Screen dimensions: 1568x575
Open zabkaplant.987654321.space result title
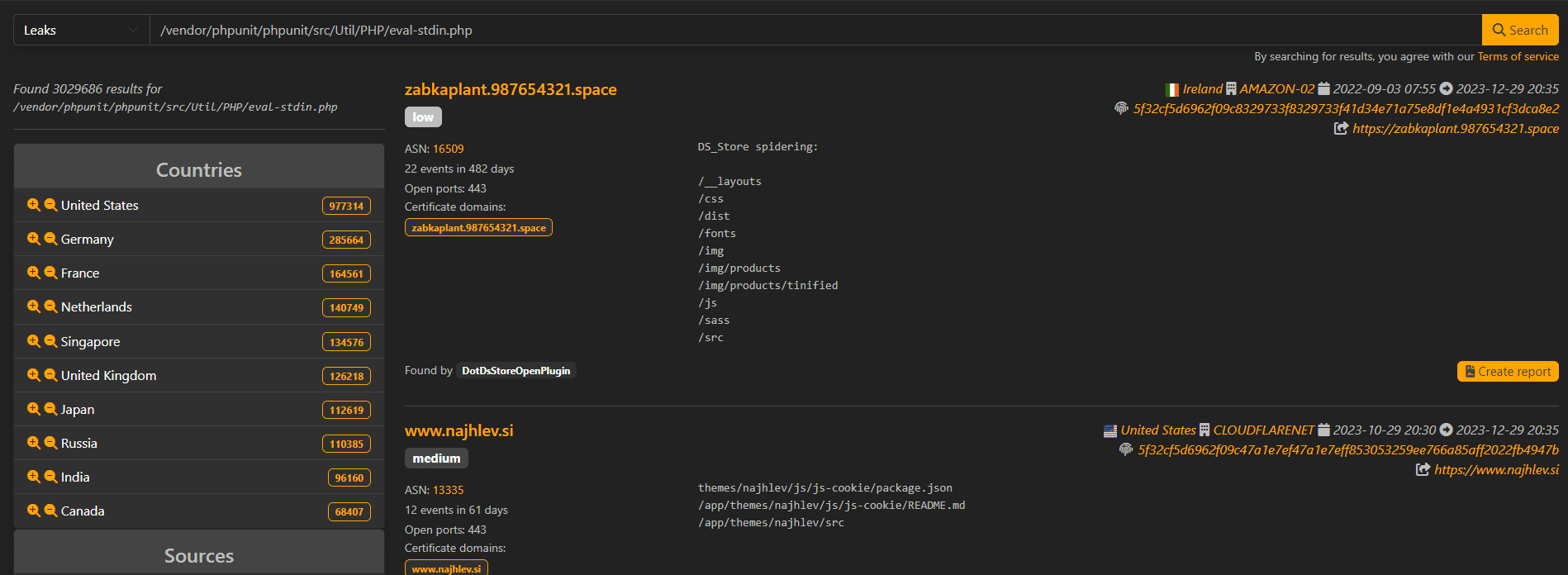click(x=511, y=89)
